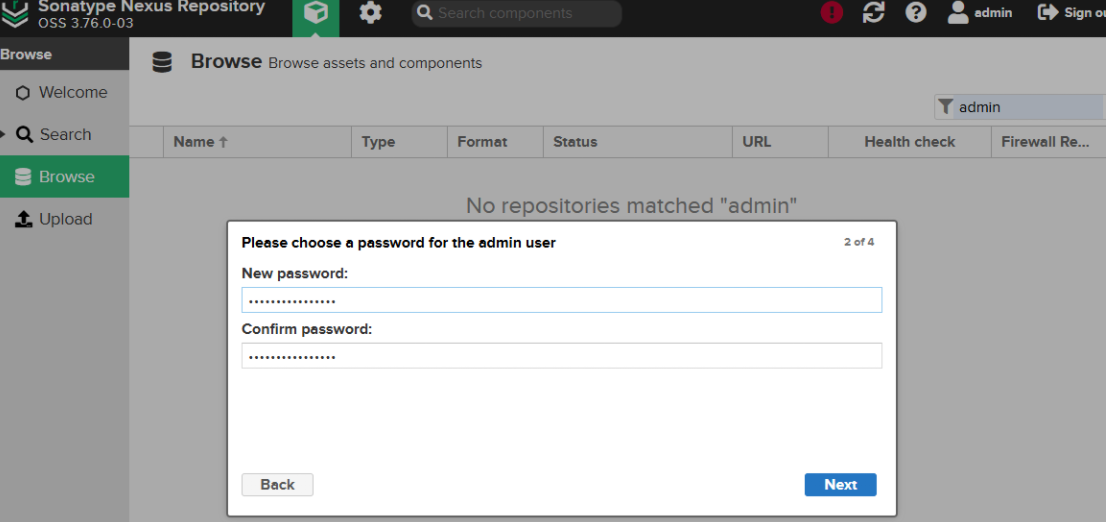Open Upload in the sidebar
Image resolution: width=1106 pixels, height=522 pixels.
64,219
